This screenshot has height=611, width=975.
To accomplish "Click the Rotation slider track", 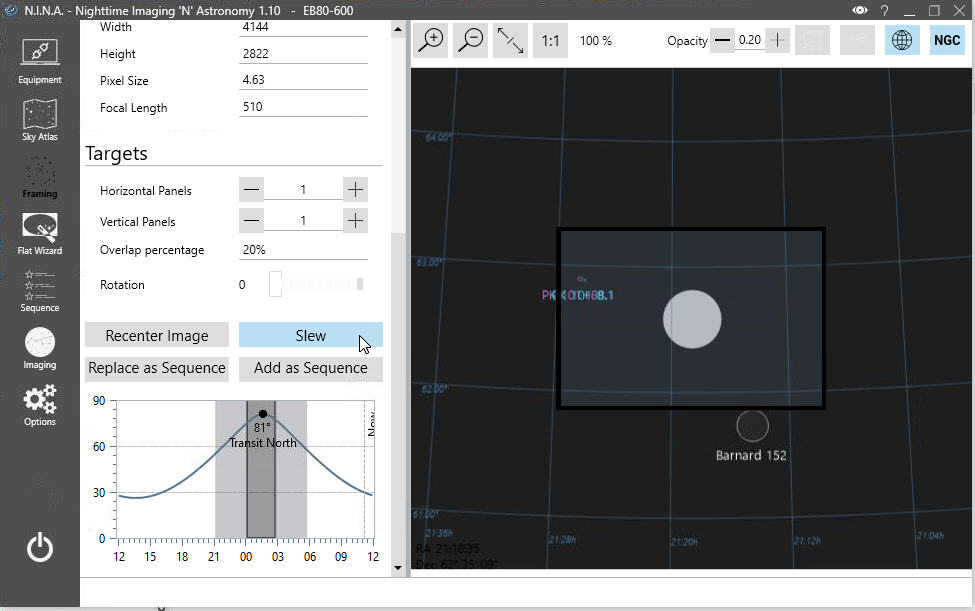I will point(318,285).
